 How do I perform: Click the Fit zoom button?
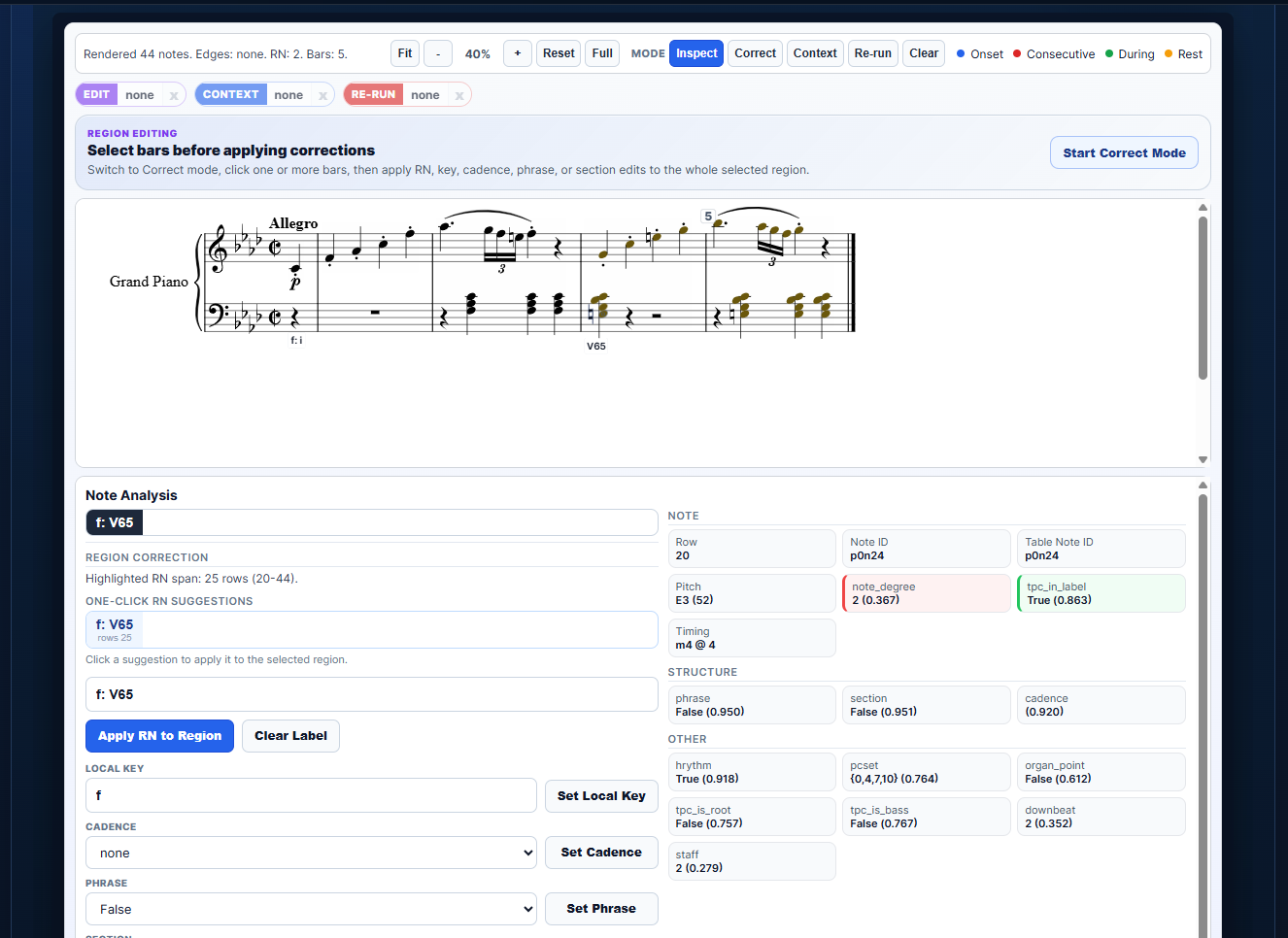click(405, 53)
